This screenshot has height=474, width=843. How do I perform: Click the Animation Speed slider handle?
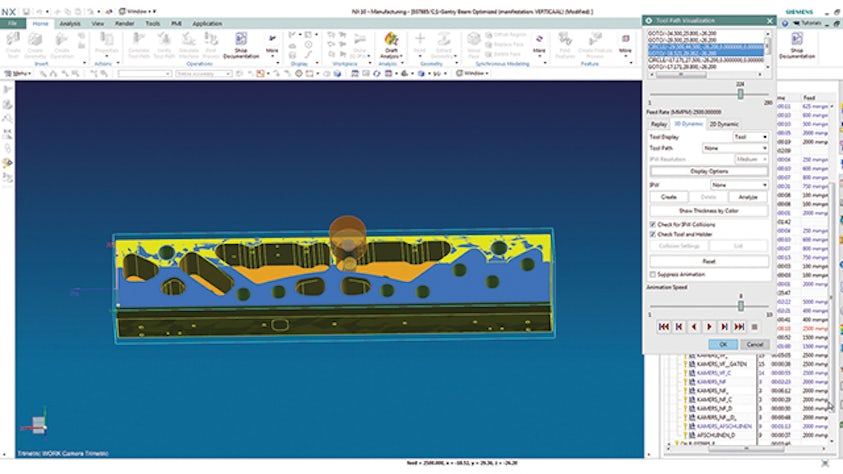pos(741,306)
